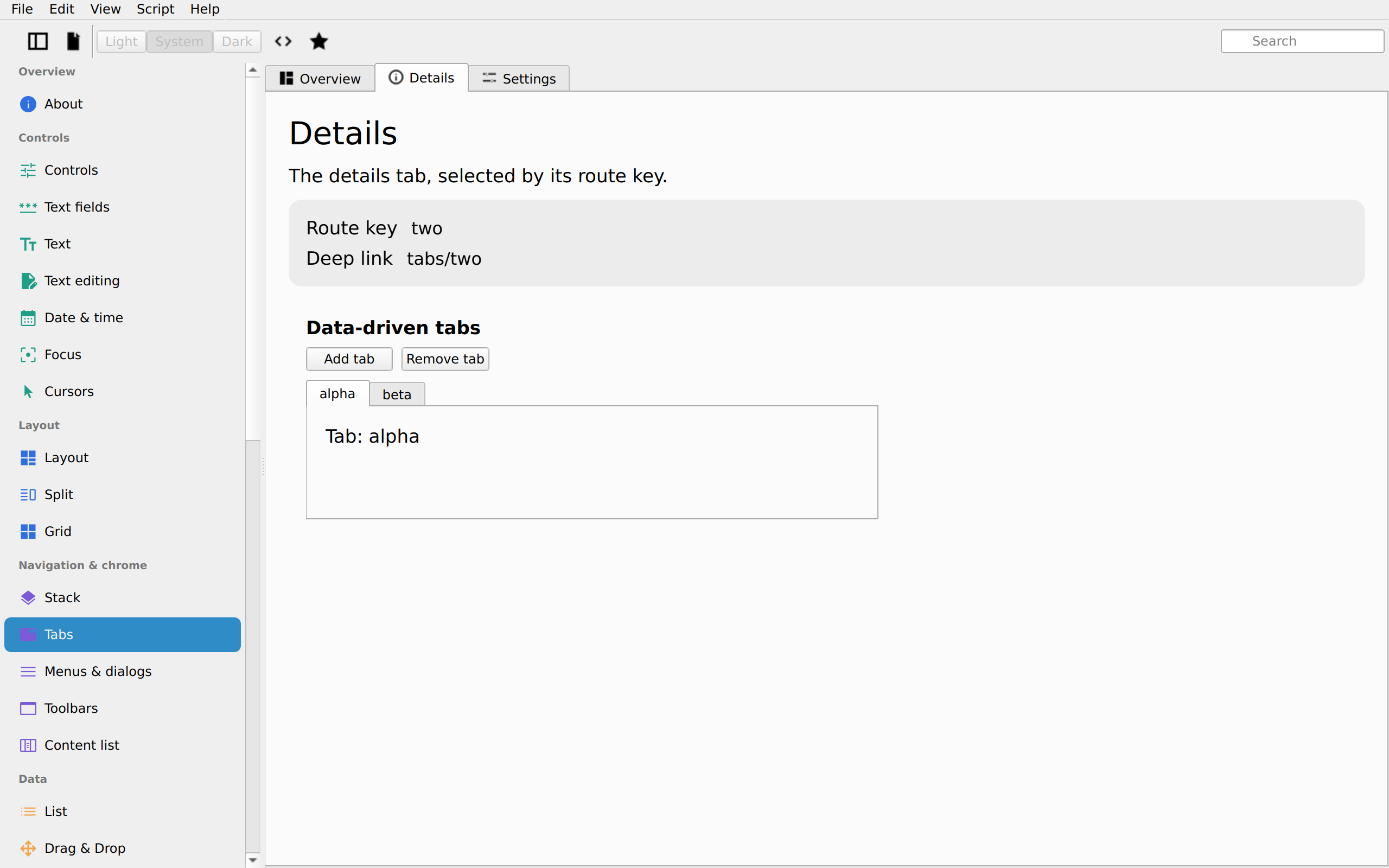The width and height of the screenshot is (1389, 868).
Task: Open the Script menu
Action: point(155,9)
